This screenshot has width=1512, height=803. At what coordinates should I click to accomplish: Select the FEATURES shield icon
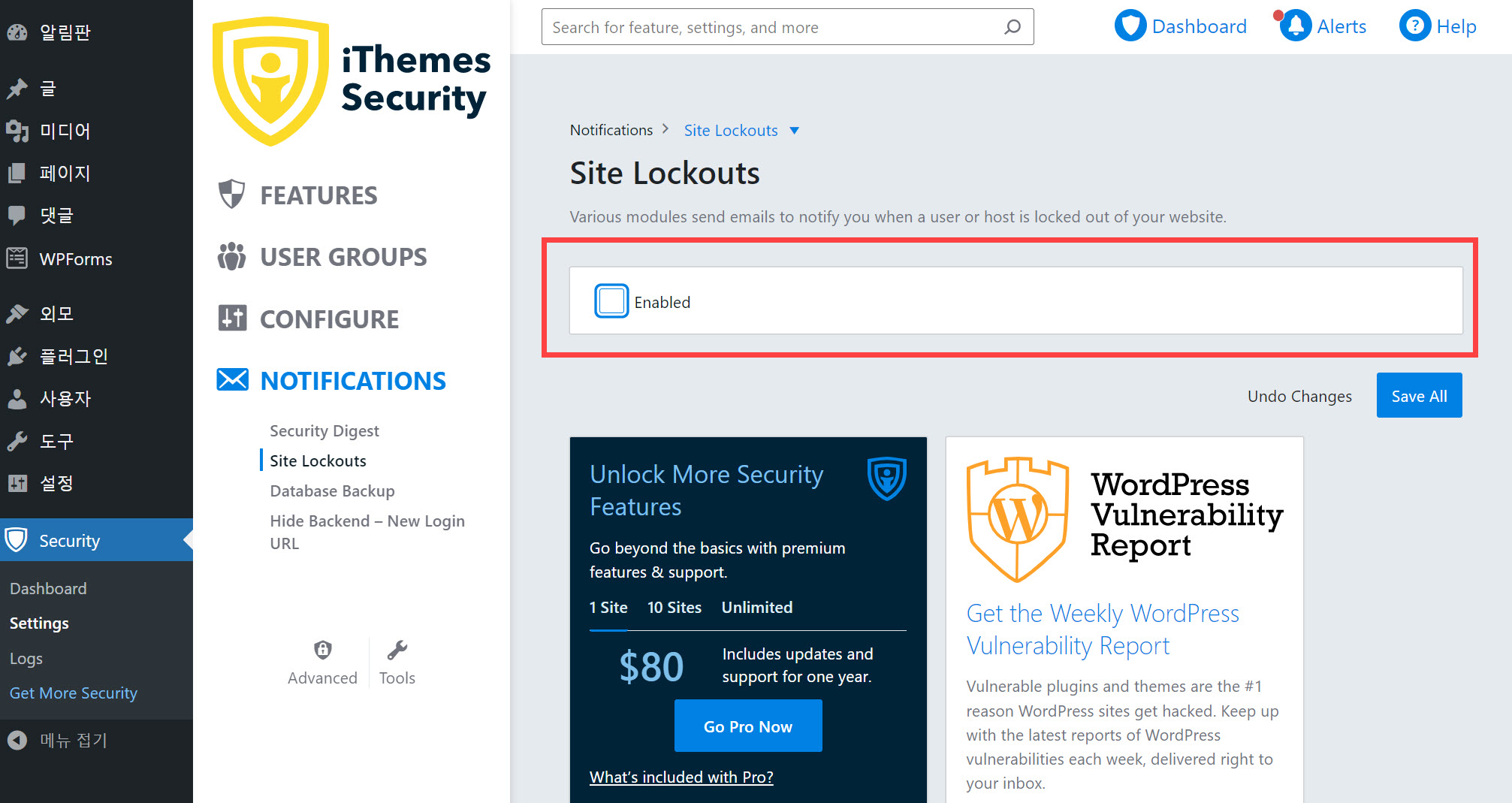(232, 194)
